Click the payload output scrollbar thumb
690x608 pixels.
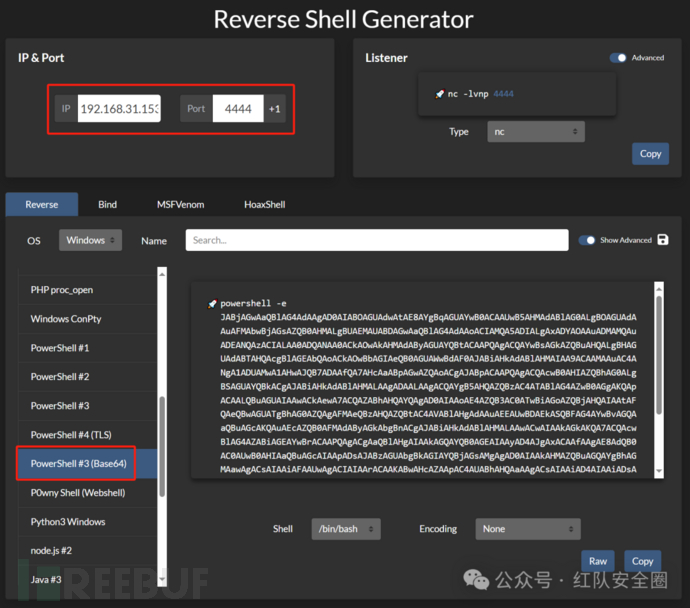[x=659, y=355]
